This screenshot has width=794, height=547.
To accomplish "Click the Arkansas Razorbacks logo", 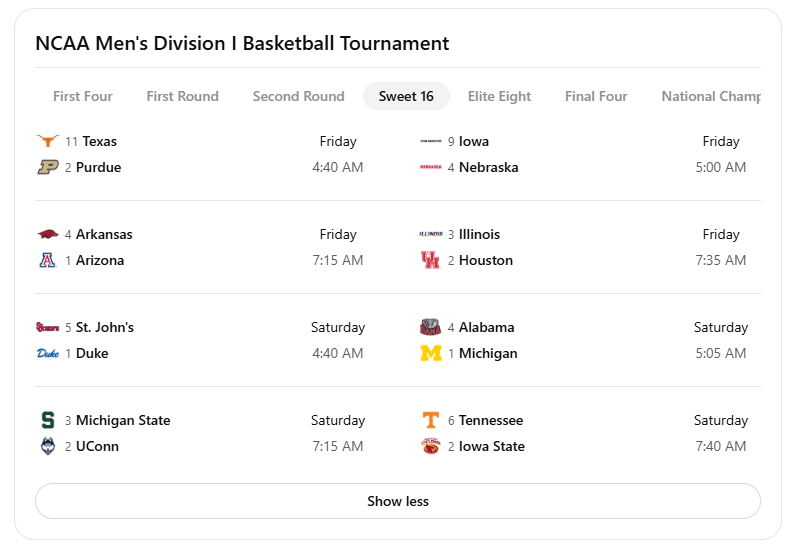I will [47, 234].
